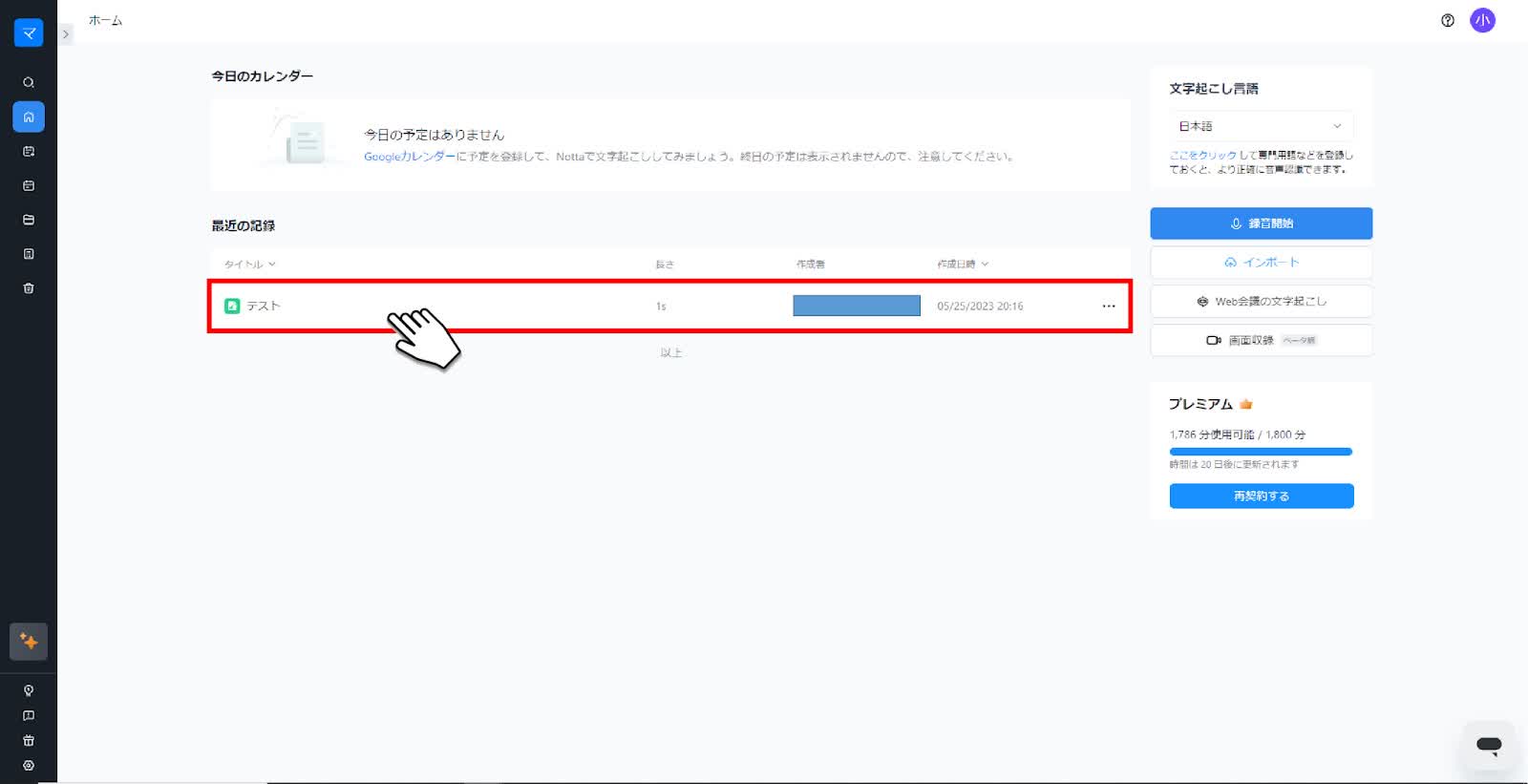Click the help question mark icon

pos(1448,20)
